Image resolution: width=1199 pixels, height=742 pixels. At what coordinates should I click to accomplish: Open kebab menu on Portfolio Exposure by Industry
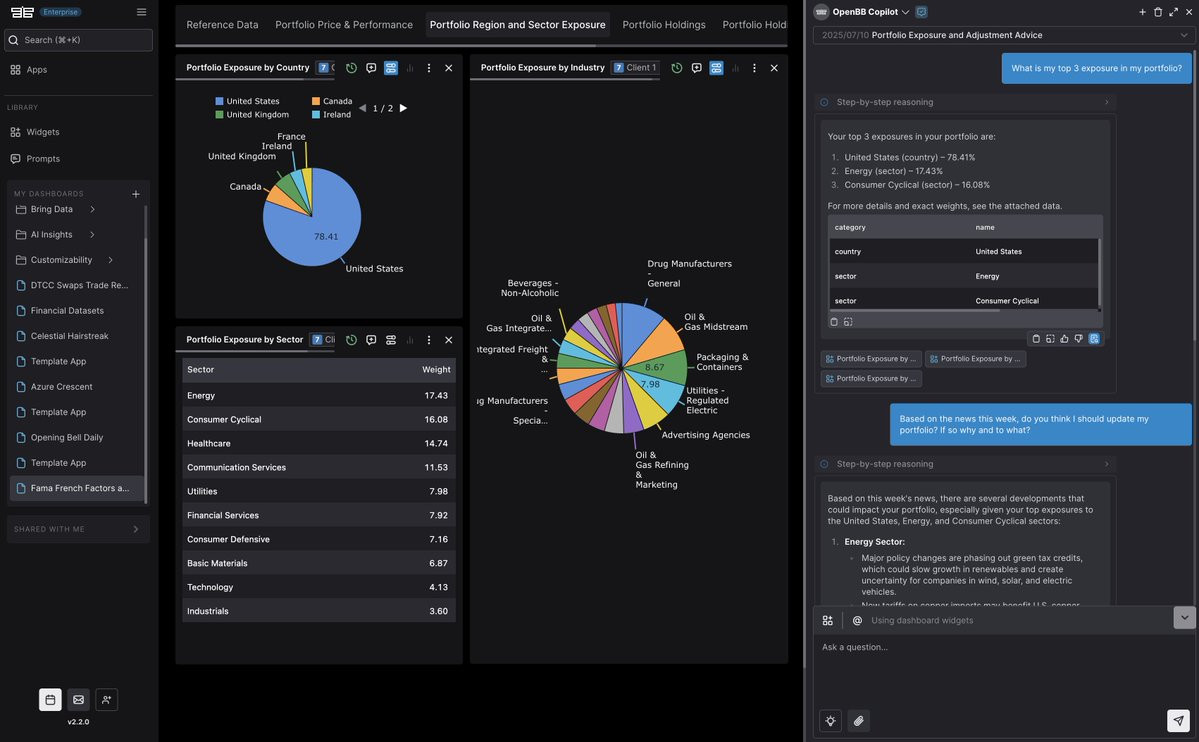click(x=754, y=68)
